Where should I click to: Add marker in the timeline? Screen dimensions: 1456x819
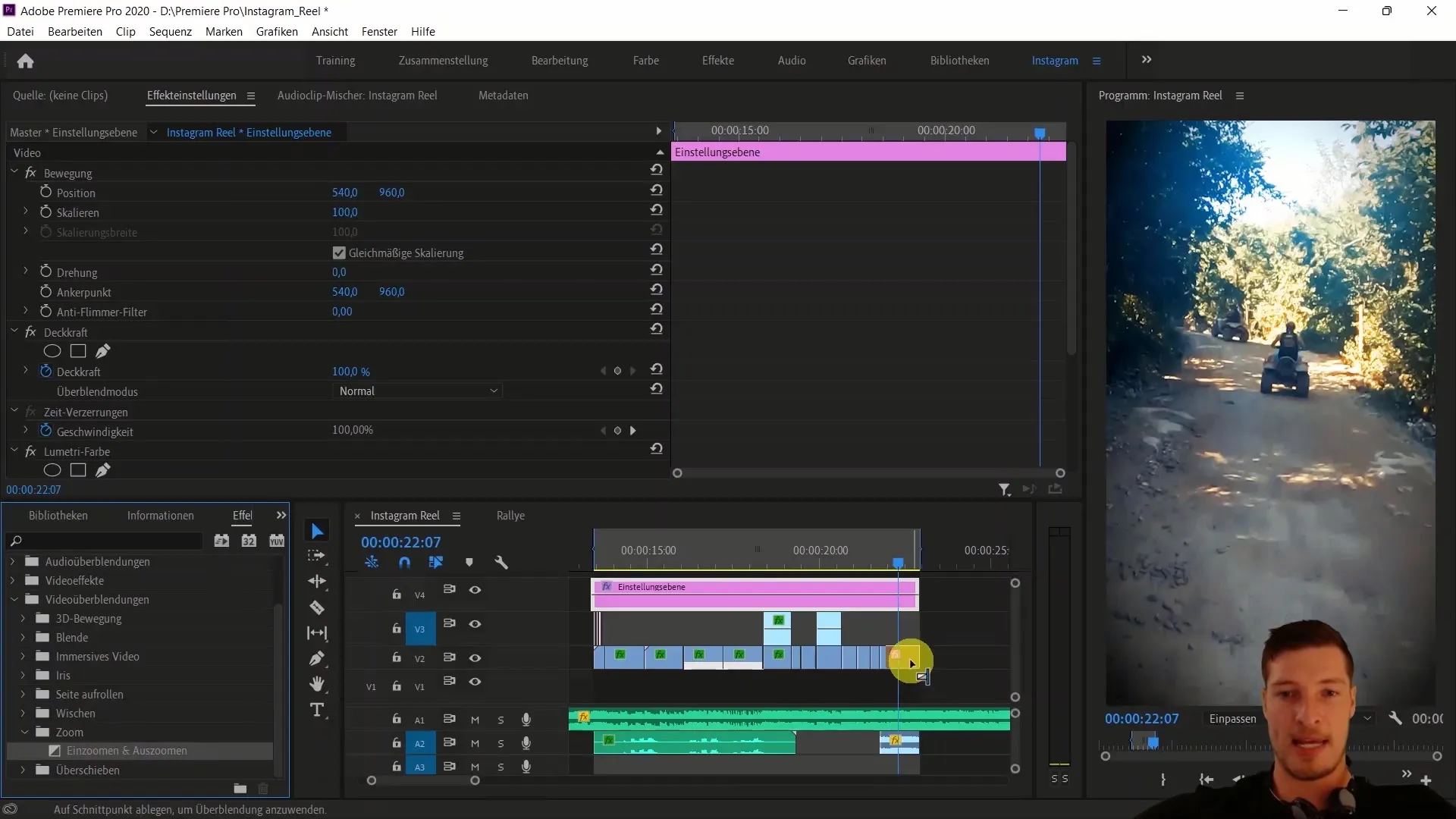pyautogui.click(x=469, y=563)
